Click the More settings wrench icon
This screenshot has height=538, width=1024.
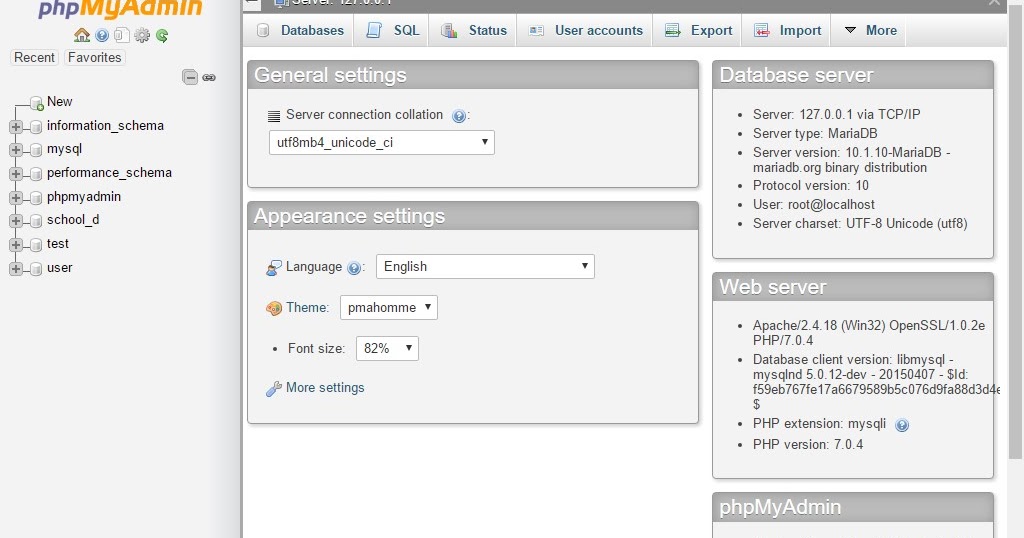pyautogui.click(x=274, y=389)
